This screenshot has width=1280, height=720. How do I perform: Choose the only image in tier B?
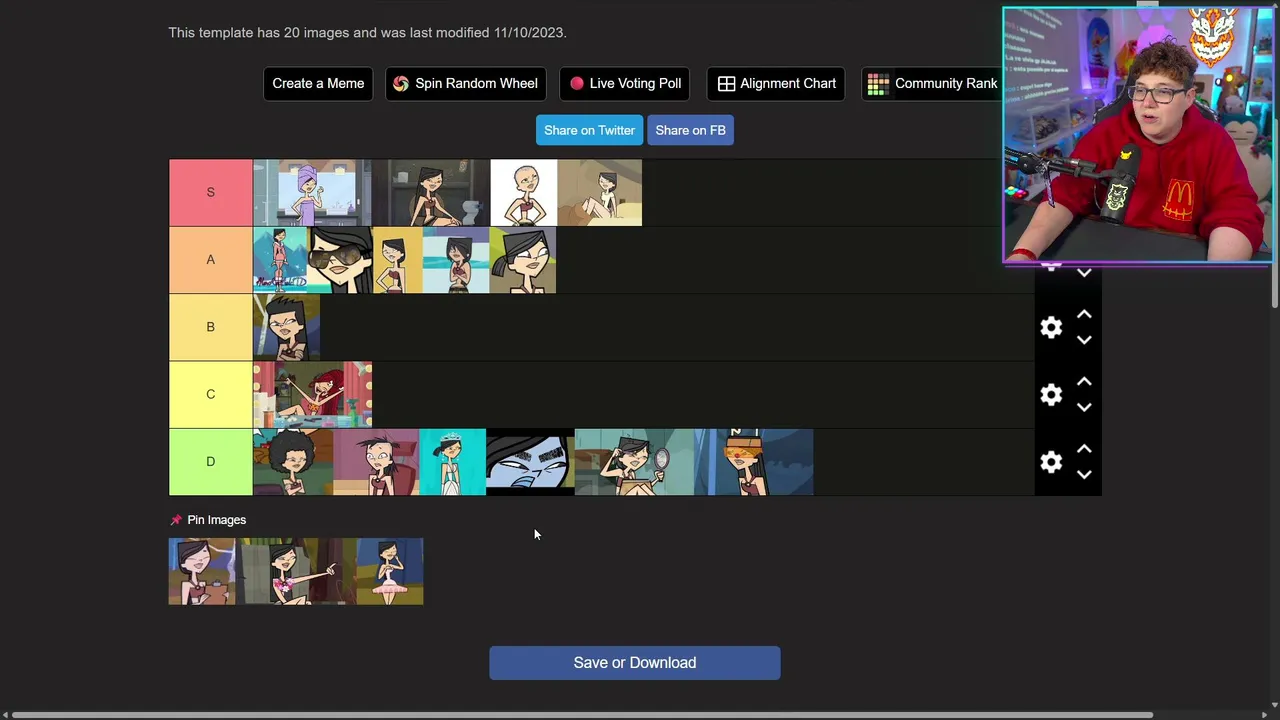point(286,327)
